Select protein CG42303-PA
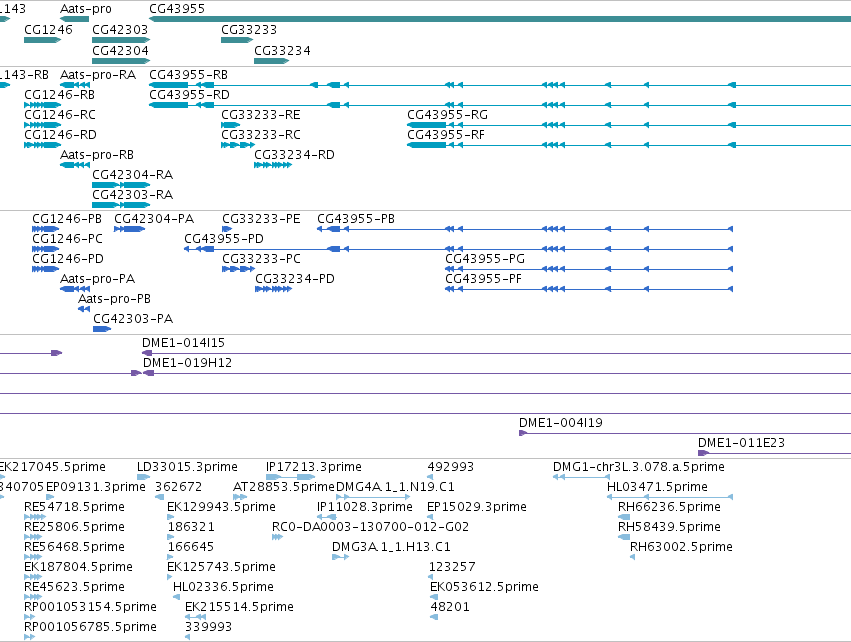Screen dimensions: 851x642 [102, 329]
